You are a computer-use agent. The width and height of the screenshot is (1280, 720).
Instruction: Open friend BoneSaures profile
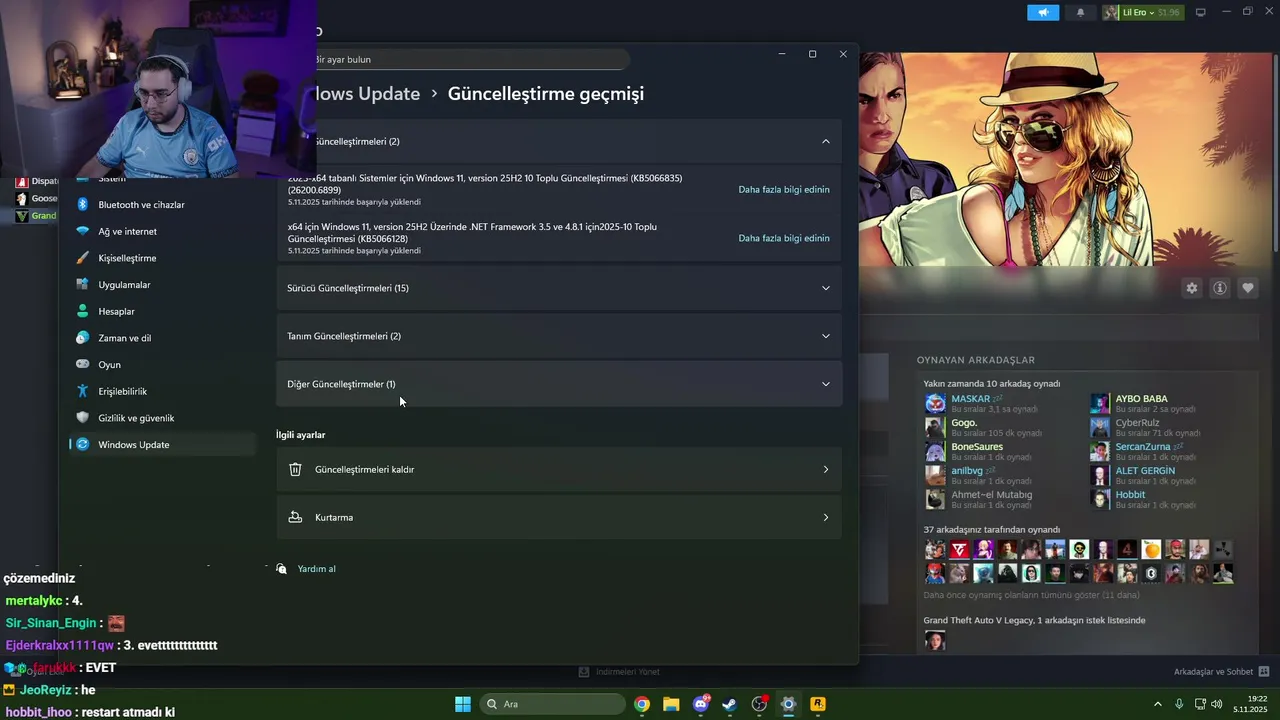tap(977, 447)
